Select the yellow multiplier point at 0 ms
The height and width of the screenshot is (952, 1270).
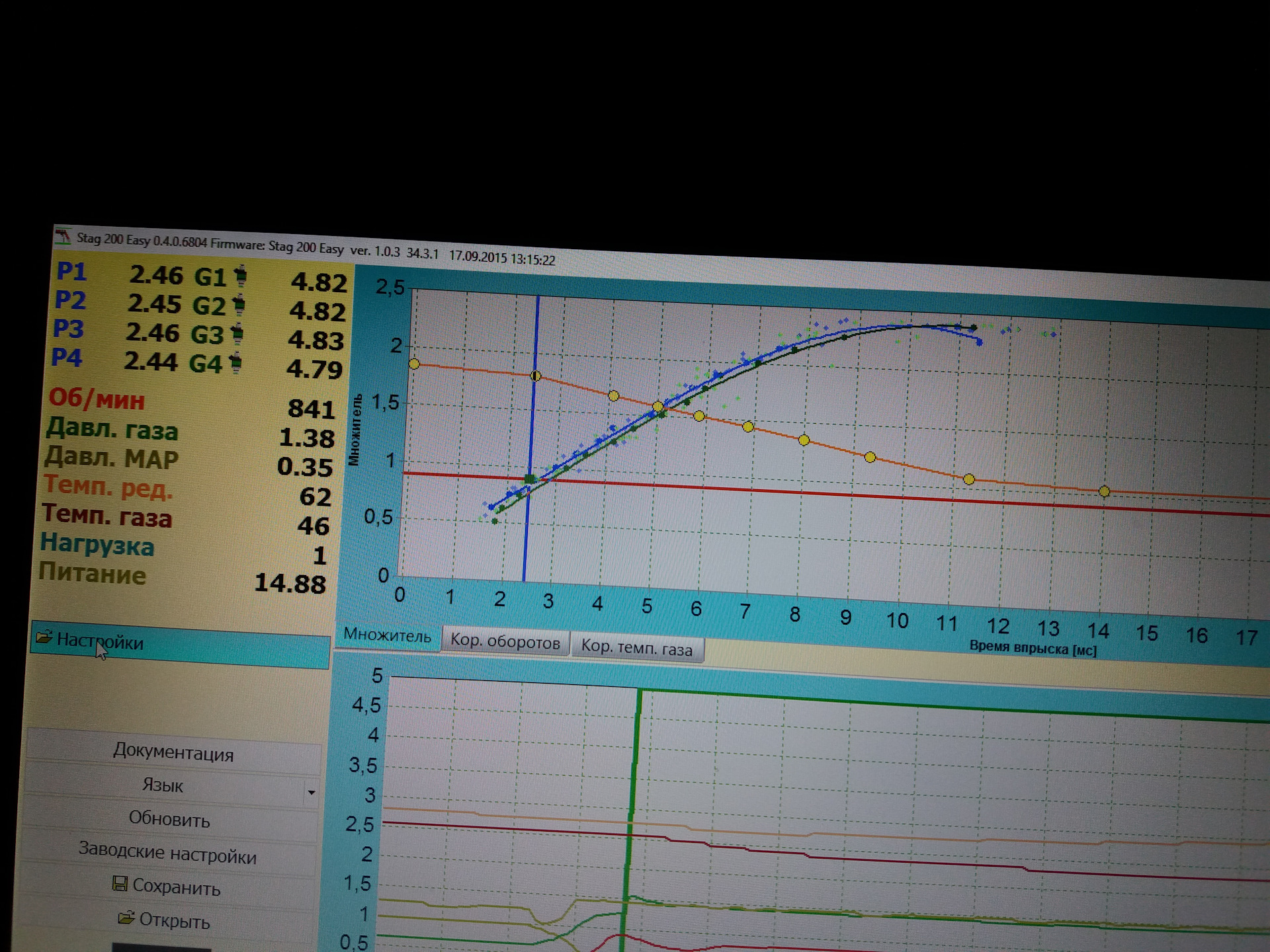tap(414, 364)
